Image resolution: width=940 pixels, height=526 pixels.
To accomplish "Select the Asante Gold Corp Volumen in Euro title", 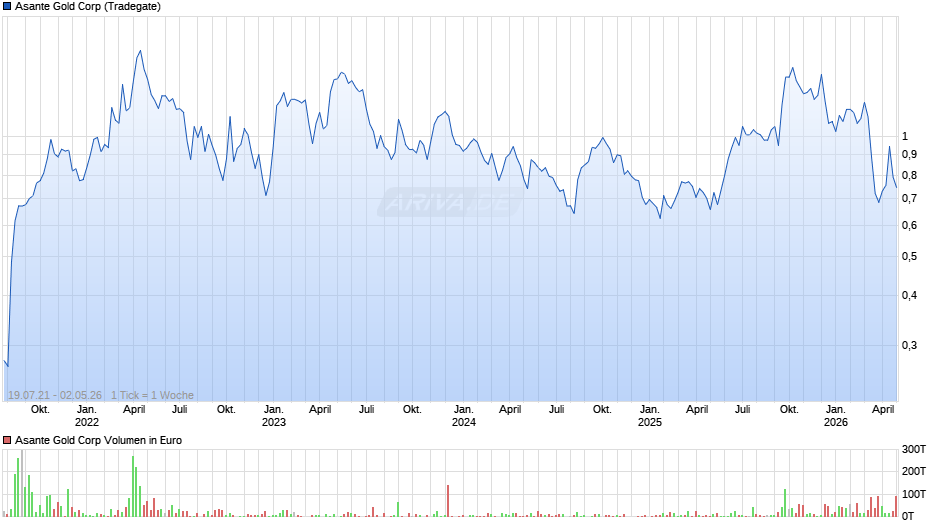I will tap(98, 440).
